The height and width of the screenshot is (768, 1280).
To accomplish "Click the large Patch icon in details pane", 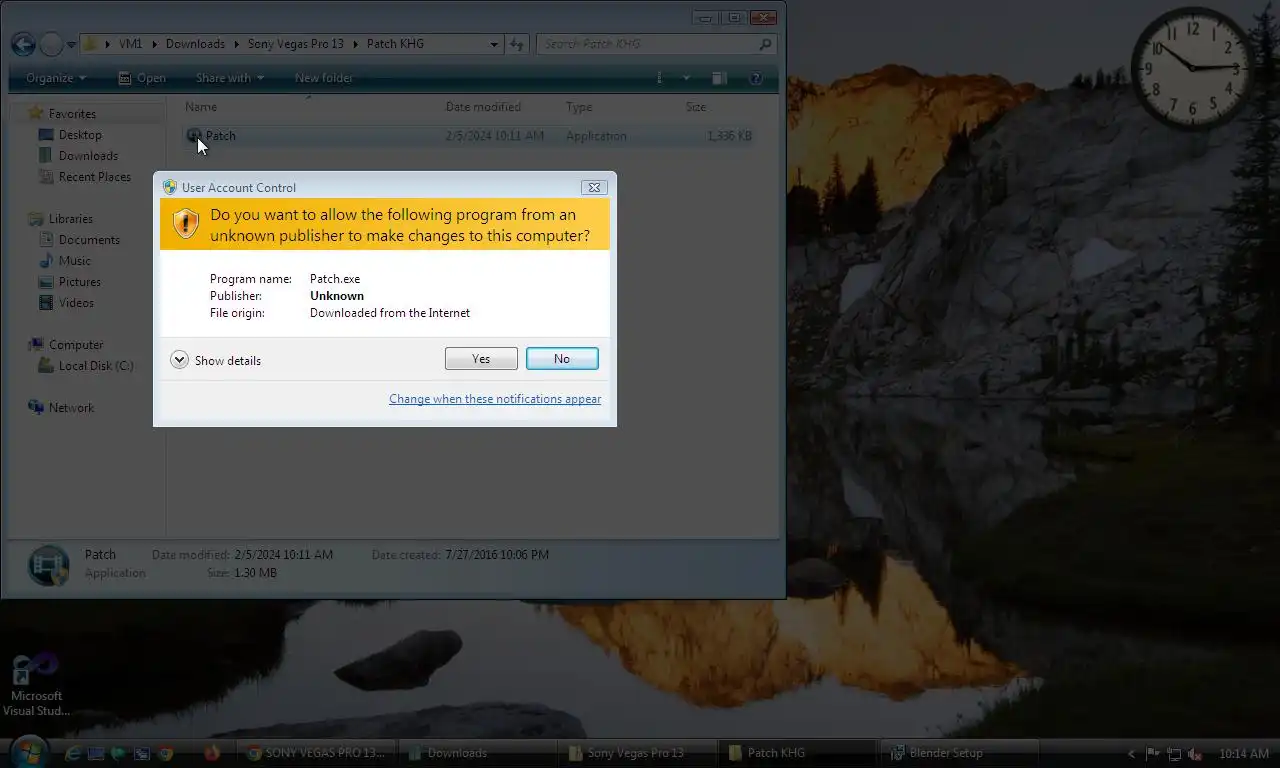I will (x=48, y=565).
